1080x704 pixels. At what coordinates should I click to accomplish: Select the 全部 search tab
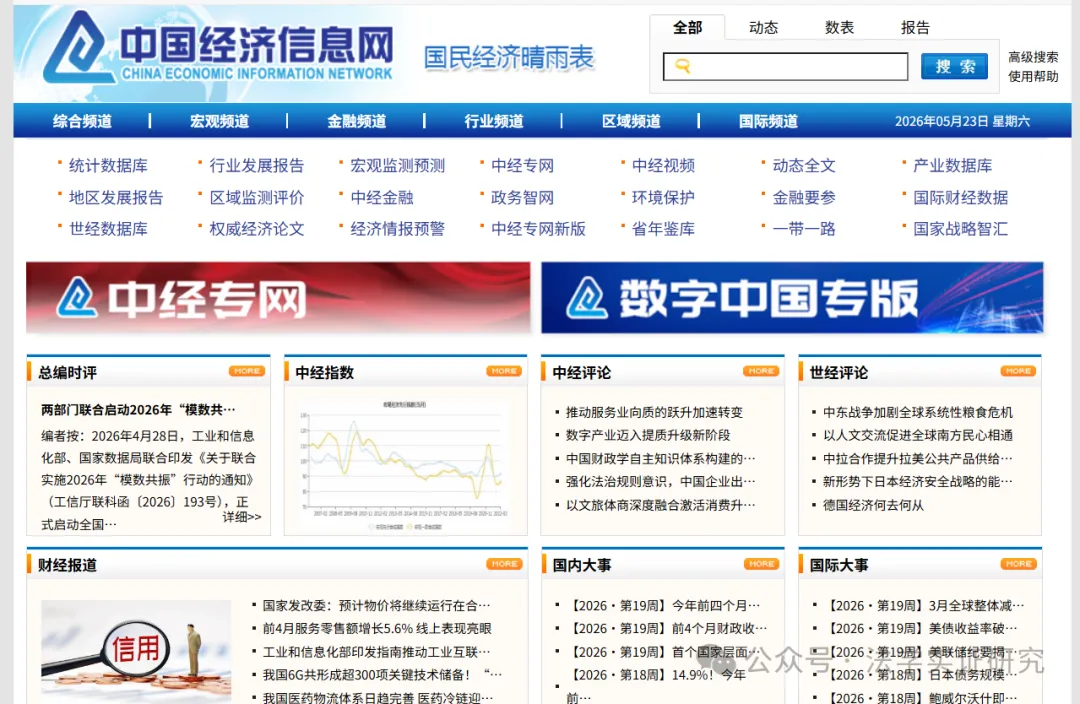687,28
